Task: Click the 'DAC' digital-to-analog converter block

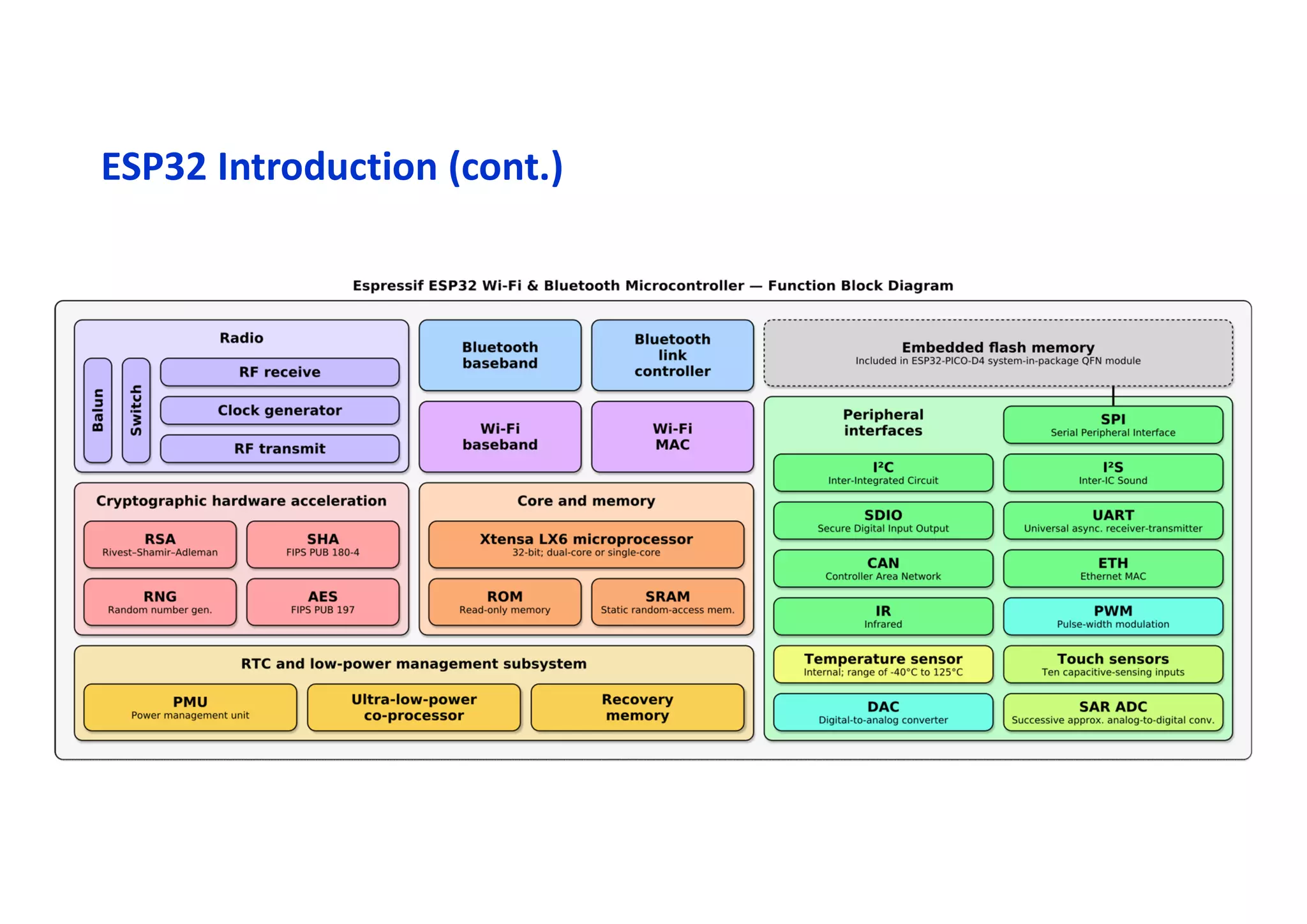Action: (883, 712)
